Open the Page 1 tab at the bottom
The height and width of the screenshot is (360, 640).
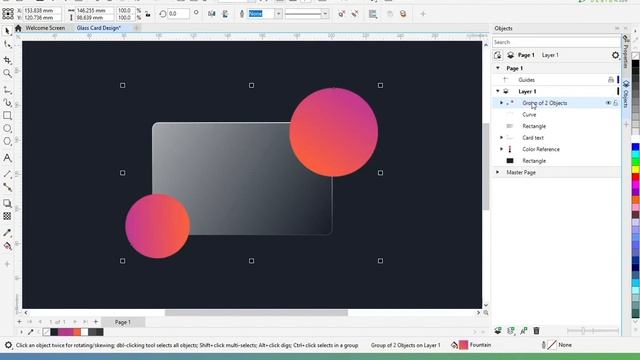pos(122,322)
